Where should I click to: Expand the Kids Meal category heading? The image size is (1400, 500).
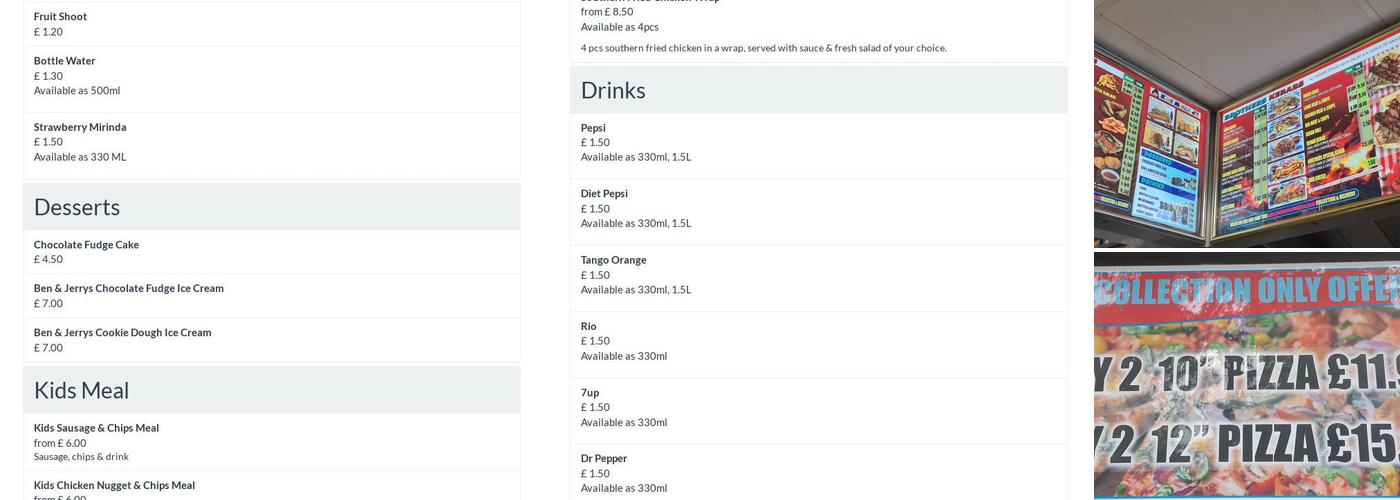point(271,390)
